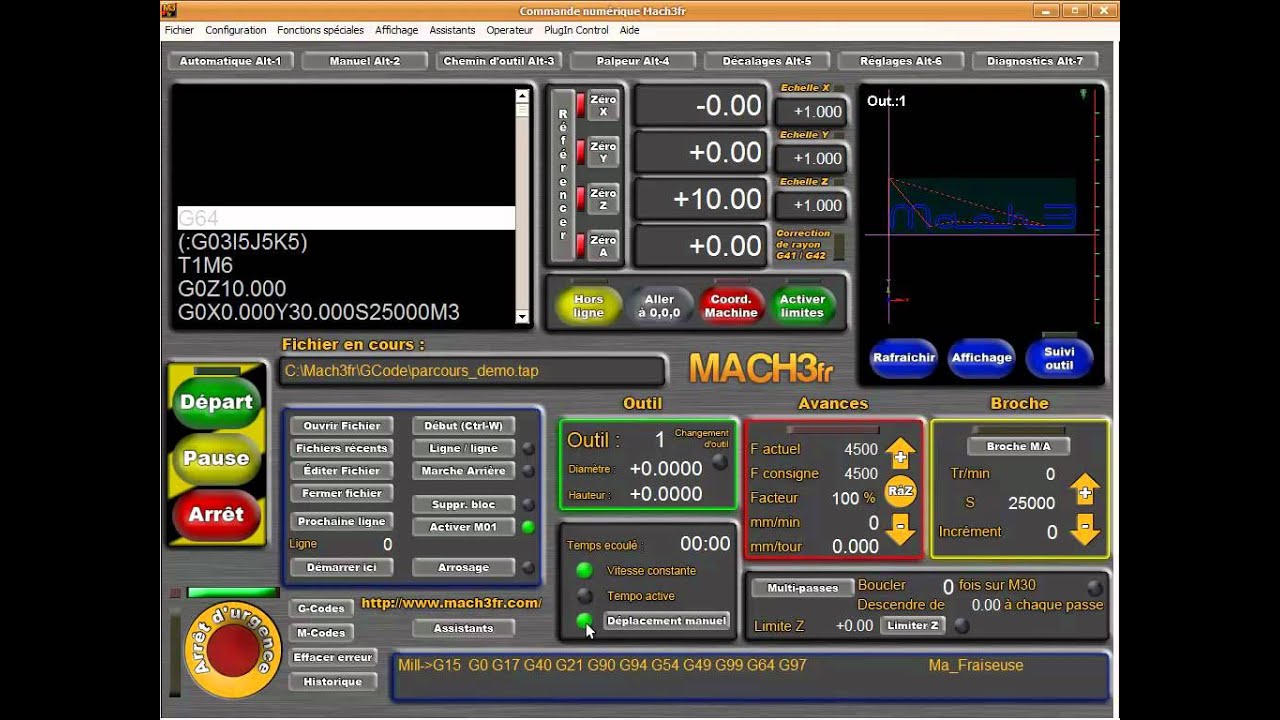This screenshot has height=720, width=1280.
Task: Open the Historique log
Action: pyautogui.click(x=333, y=682)
